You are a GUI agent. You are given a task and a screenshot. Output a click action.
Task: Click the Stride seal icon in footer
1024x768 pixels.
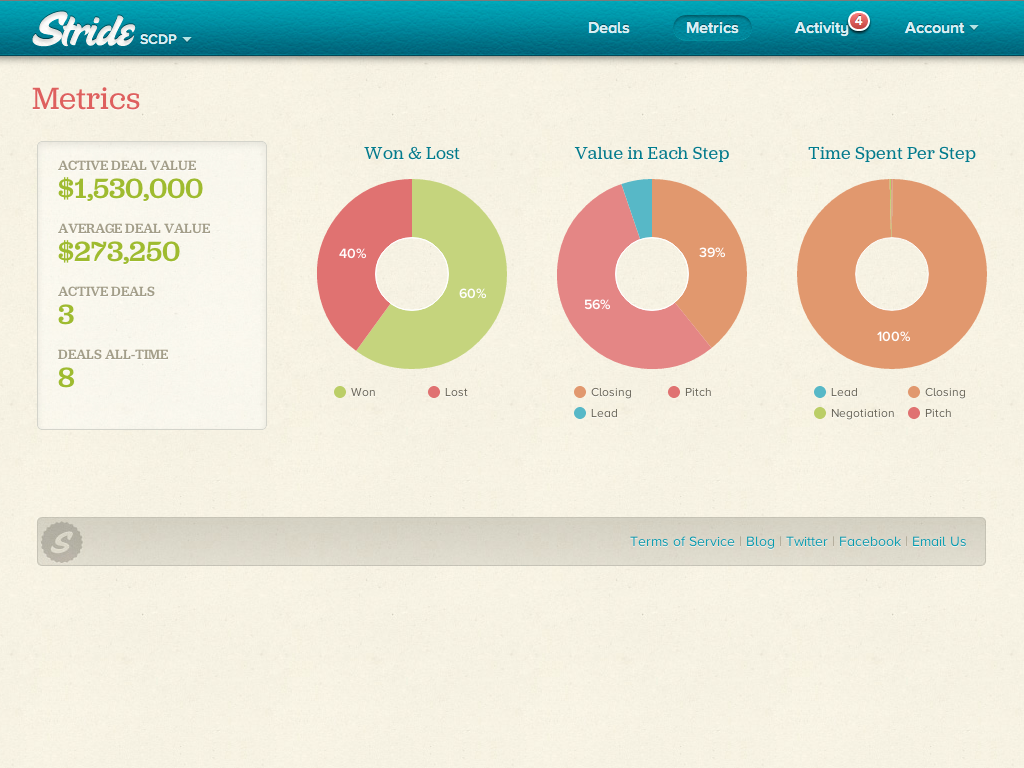pyautogui.click(x=62, y=542)
